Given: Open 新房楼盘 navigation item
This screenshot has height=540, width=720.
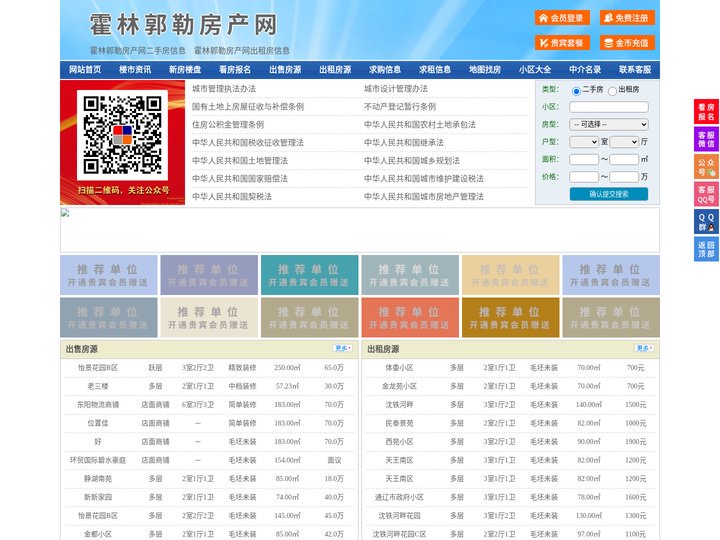Looking at the screenshot, I should (x=185, y=70).
